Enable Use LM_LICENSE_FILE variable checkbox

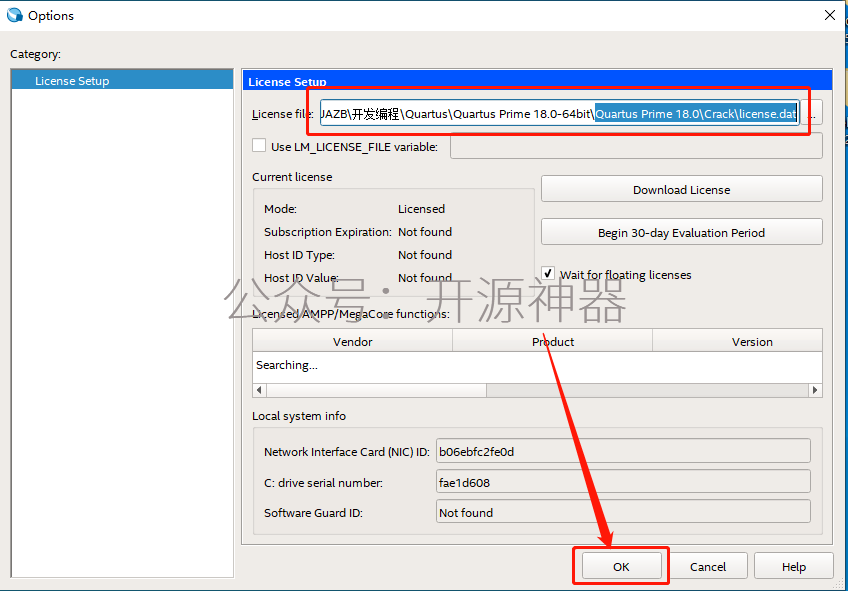(x=259, y=146)
